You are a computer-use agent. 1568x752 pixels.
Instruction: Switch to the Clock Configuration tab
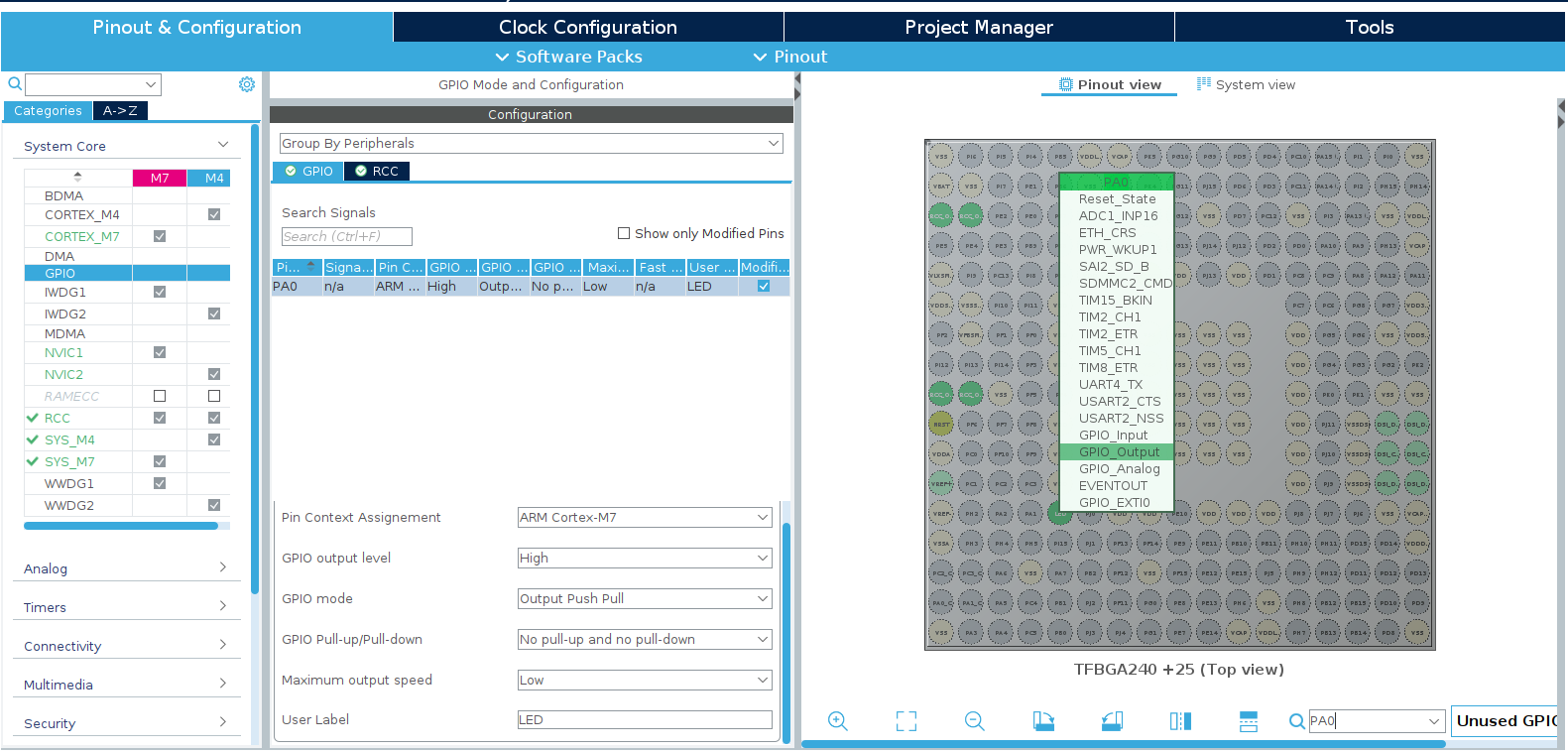(588, 28)
